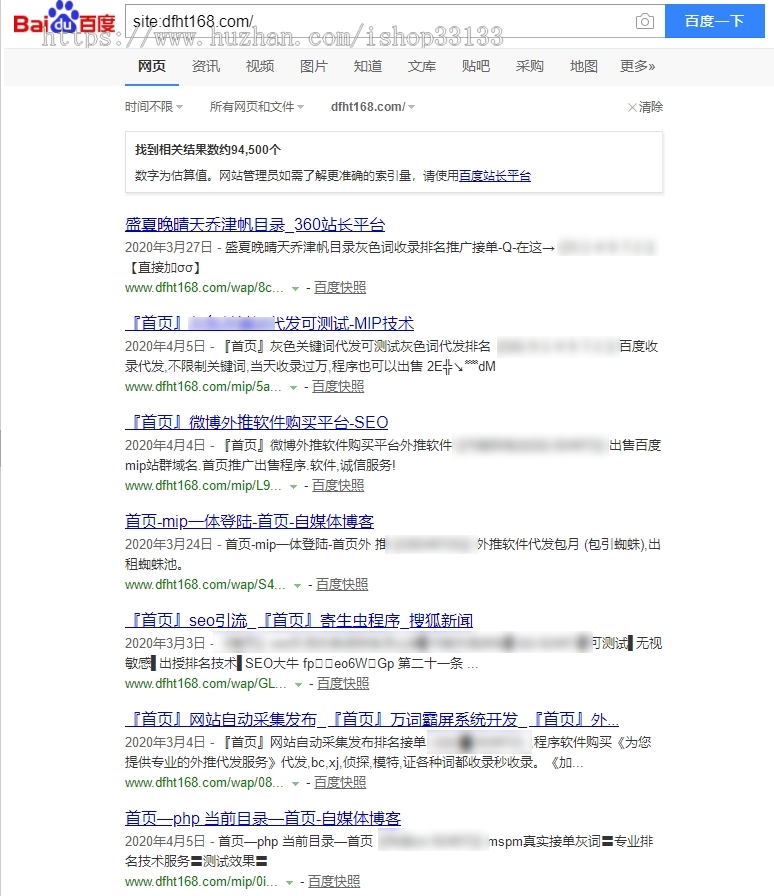
Task: Click date text 2020年3月27日
Action: click(169, 247)
